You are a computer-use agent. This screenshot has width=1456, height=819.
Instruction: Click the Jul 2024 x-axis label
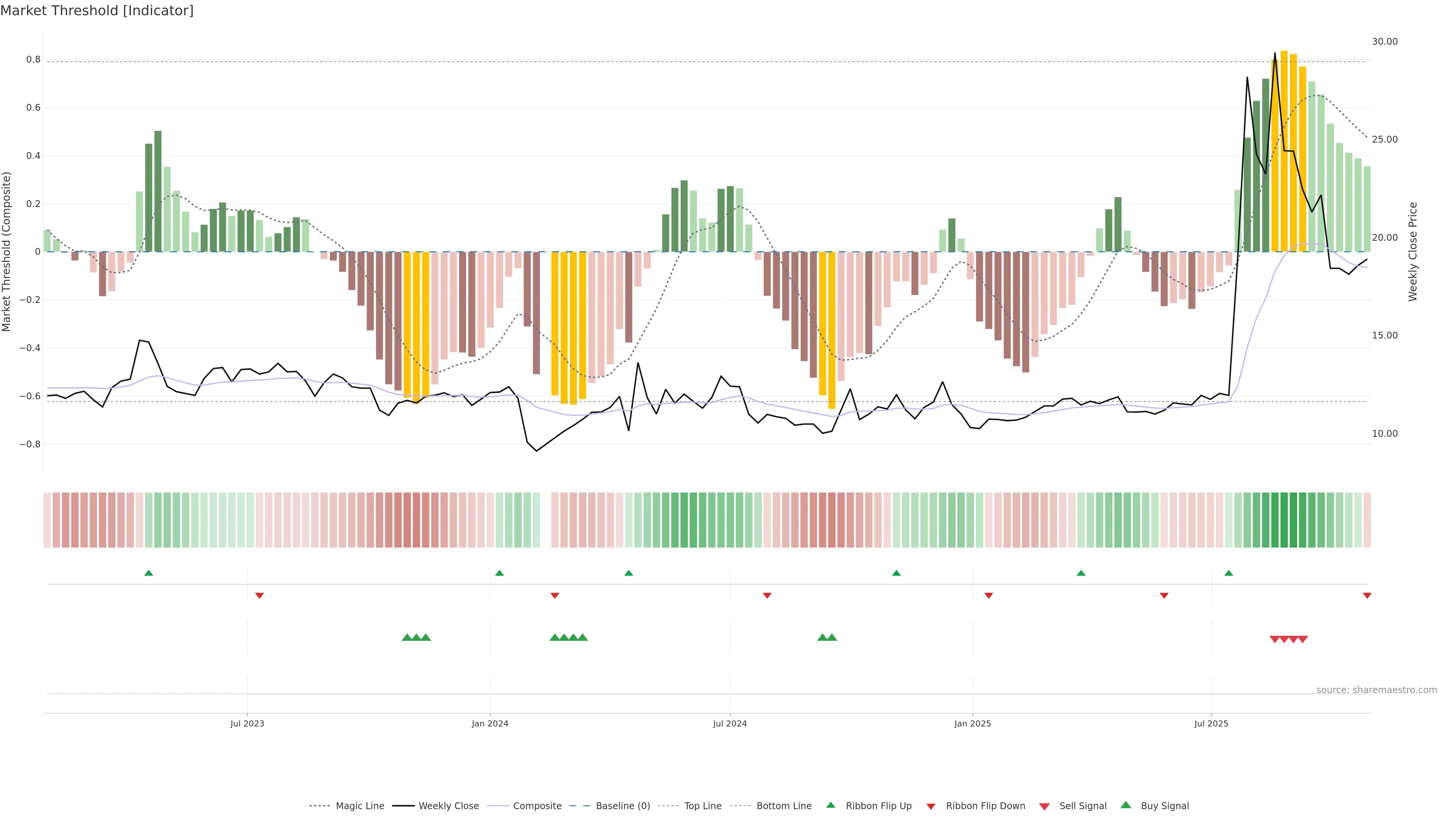[730, 723]
